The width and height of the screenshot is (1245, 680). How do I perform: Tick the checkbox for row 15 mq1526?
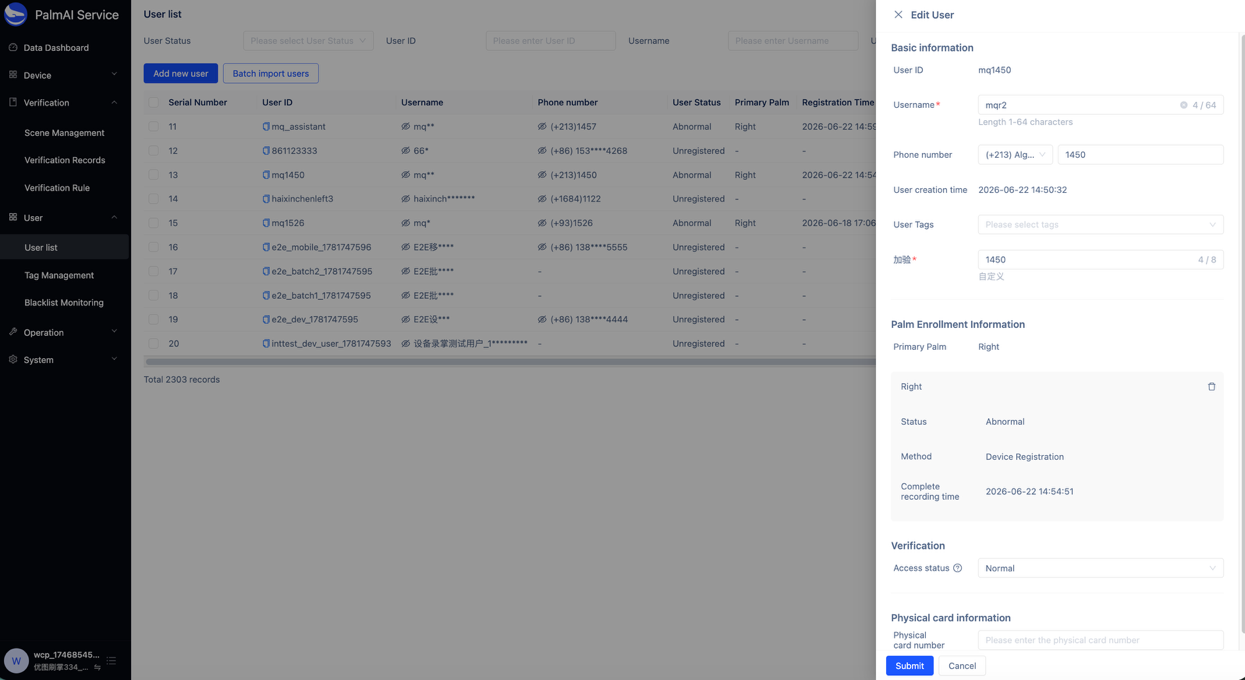point(153,223)
